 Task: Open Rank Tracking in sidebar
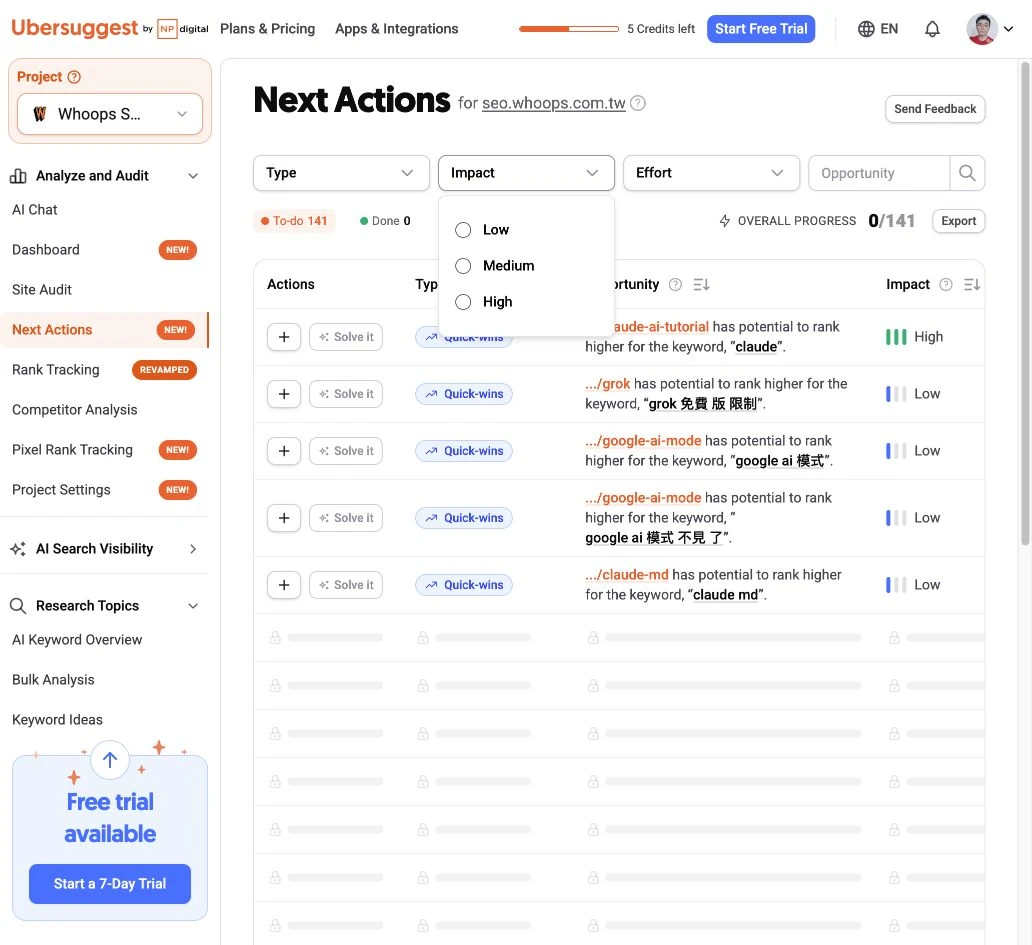[x=56, y=370]
